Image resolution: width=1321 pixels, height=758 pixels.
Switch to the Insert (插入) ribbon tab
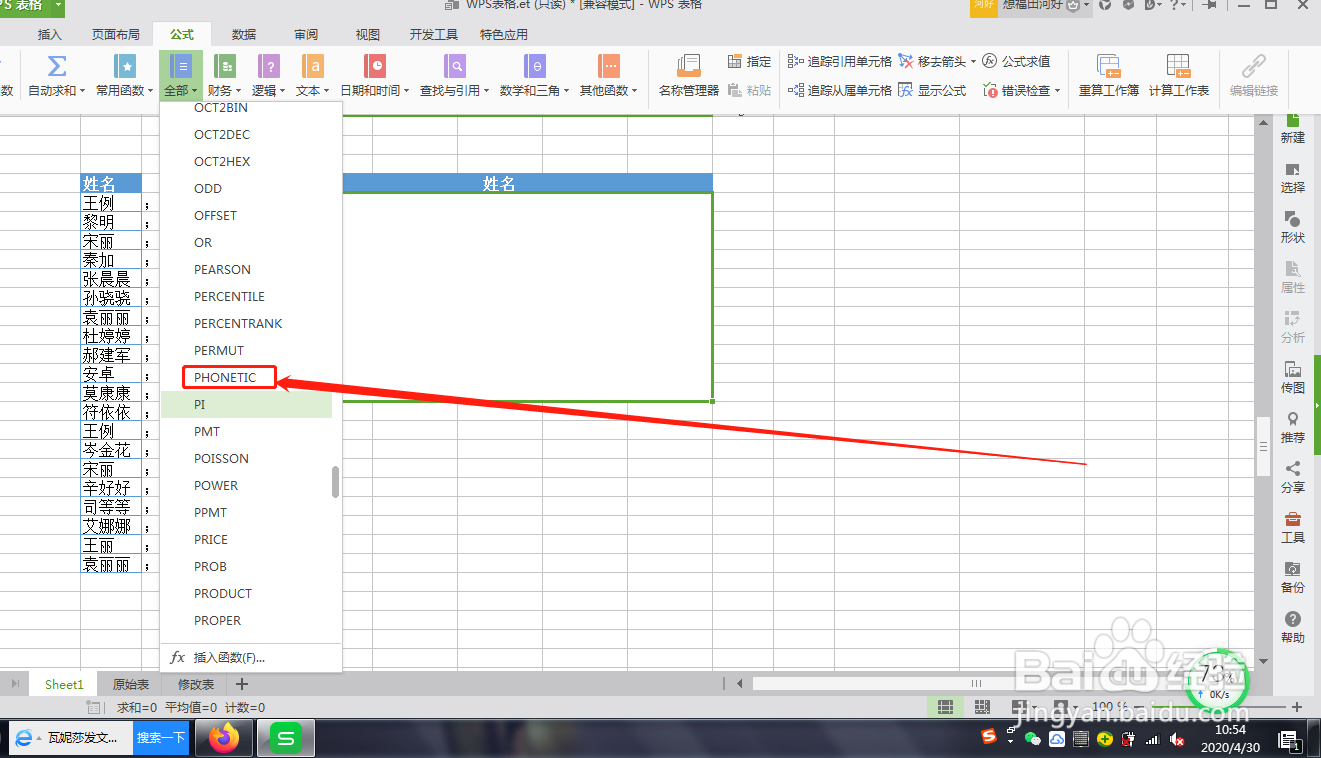[x=50, y=35]
